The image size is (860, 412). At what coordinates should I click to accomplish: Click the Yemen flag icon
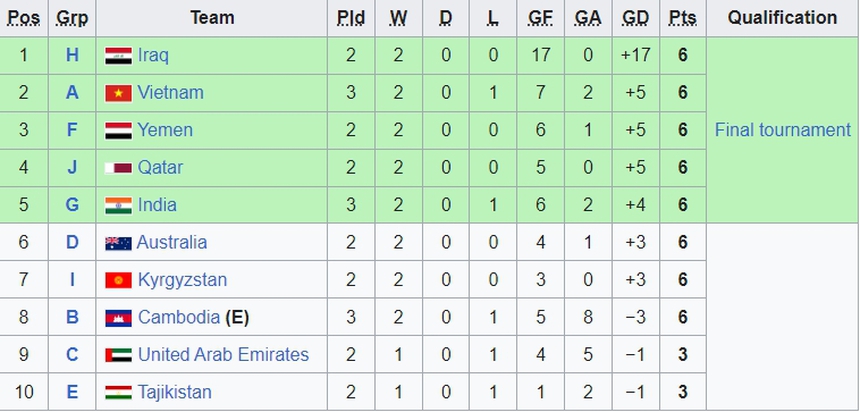(118, 130)
